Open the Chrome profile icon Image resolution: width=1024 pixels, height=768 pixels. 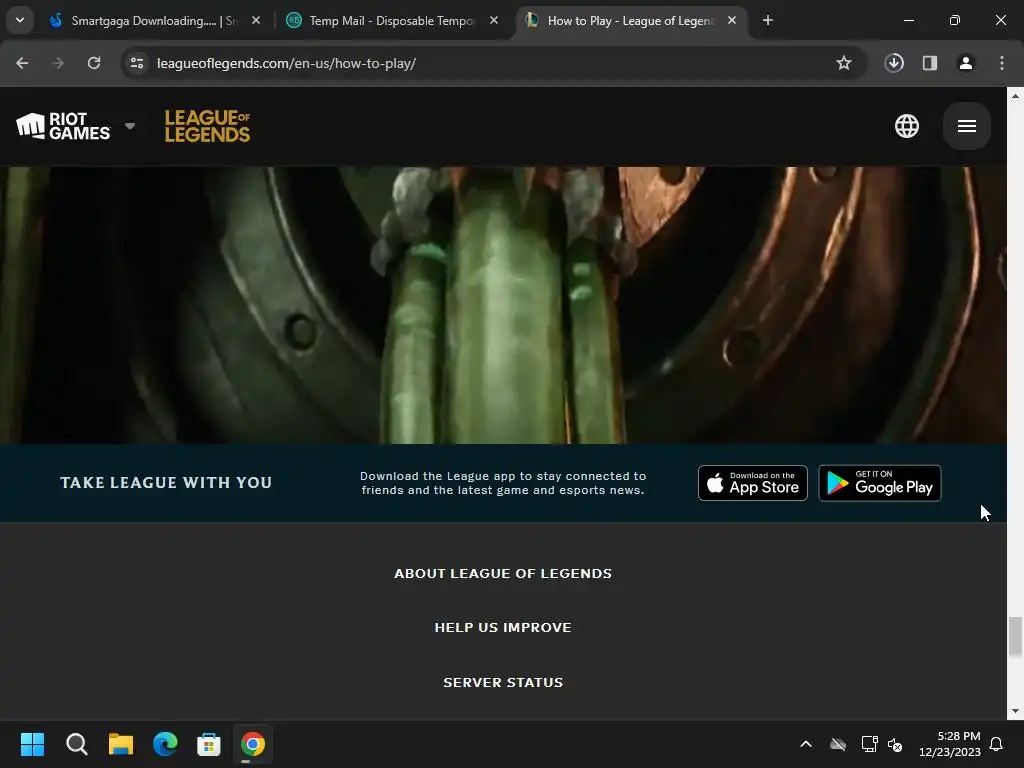pos(966,63)
